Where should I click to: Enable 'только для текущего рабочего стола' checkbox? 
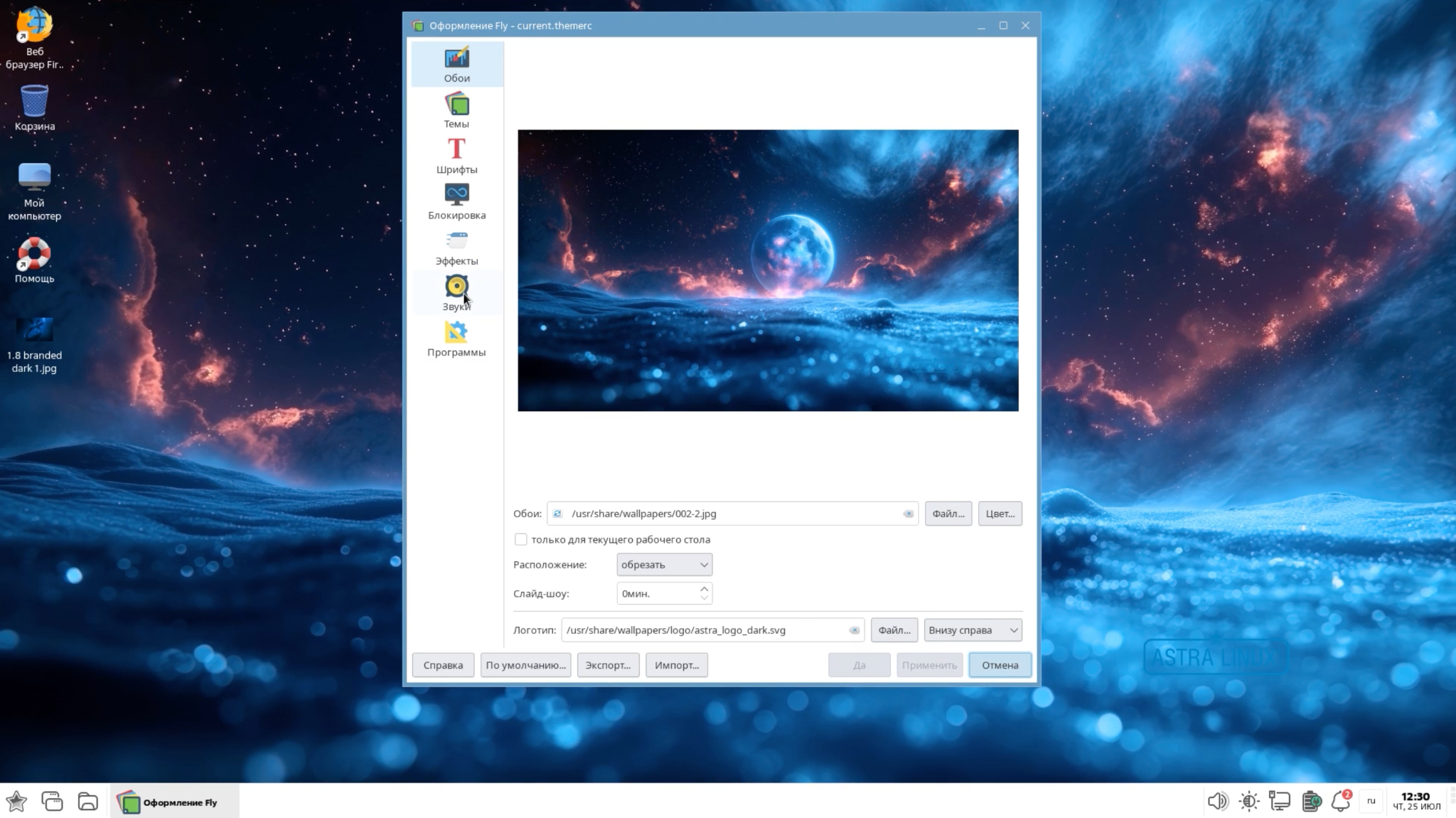coord(521,540)
